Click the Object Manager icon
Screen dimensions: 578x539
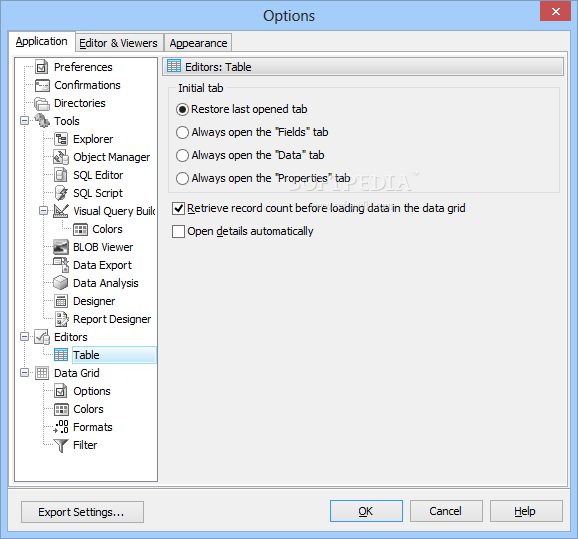[x=61, y=157]
